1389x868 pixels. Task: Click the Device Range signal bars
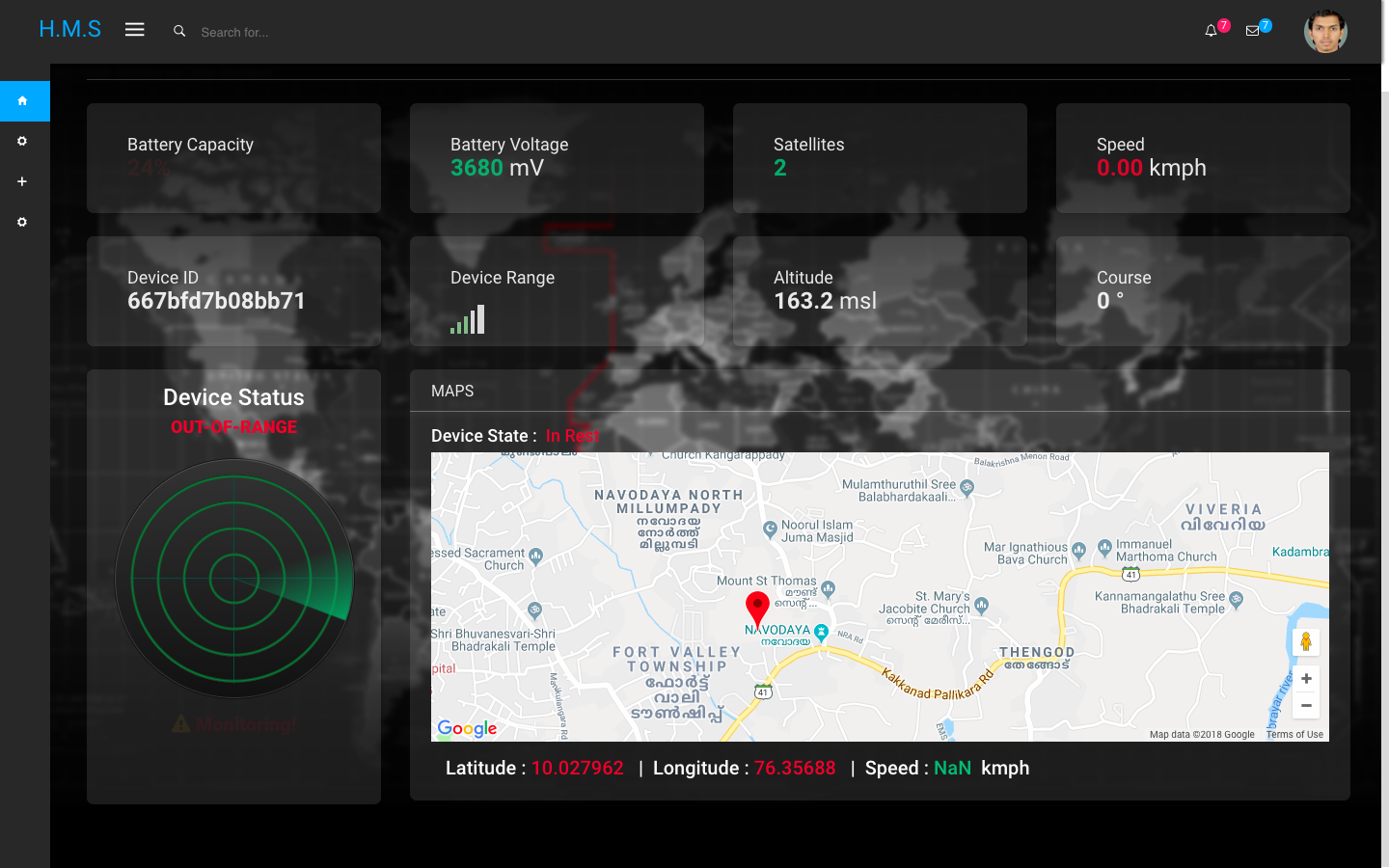click(468, 320)
